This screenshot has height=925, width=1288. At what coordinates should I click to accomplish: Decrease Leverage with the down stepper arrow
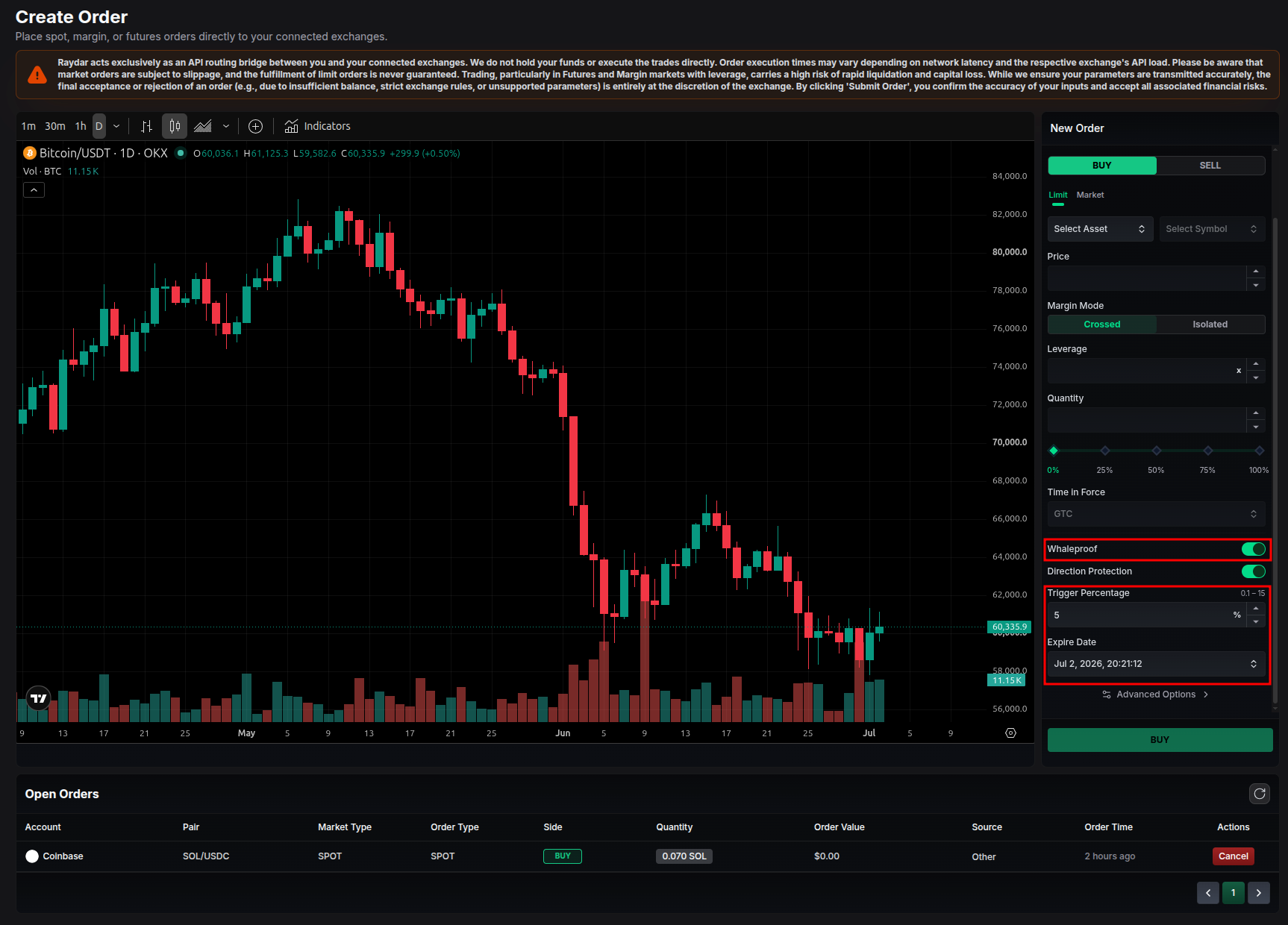[x=1256, y=377]
